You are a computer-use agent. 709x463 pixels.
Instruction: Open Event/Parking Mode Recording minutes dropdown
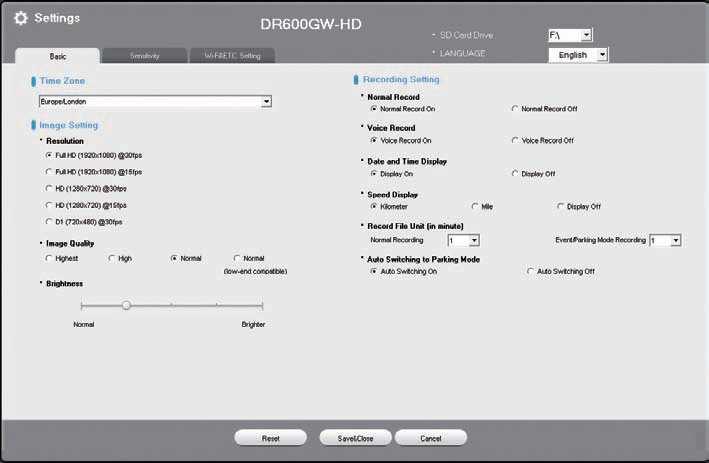tap(665, 240)
